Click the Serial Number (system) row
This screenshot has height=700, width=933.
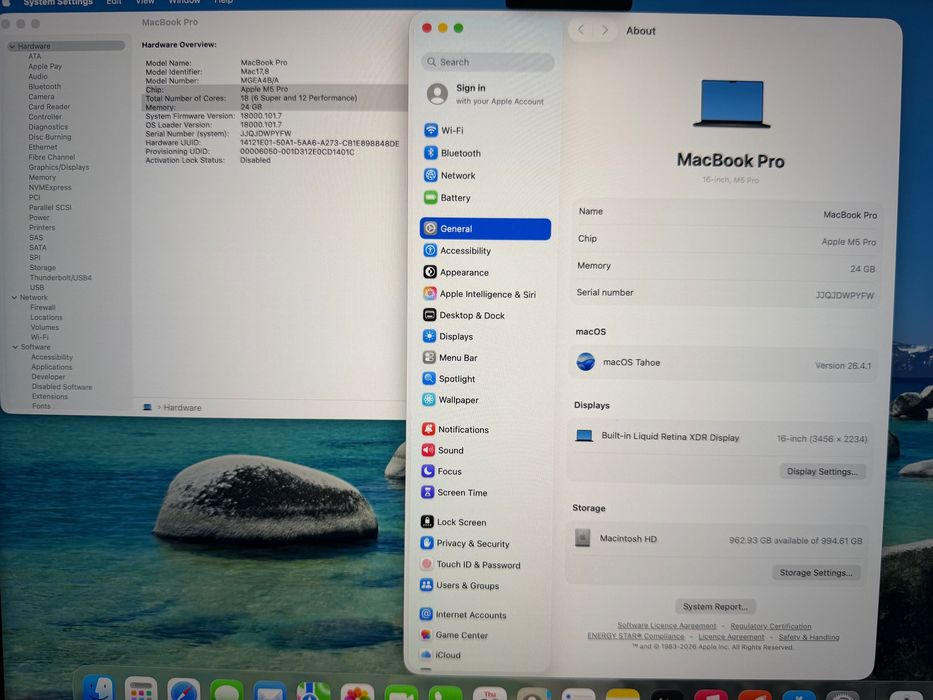(x=218, y=133)
